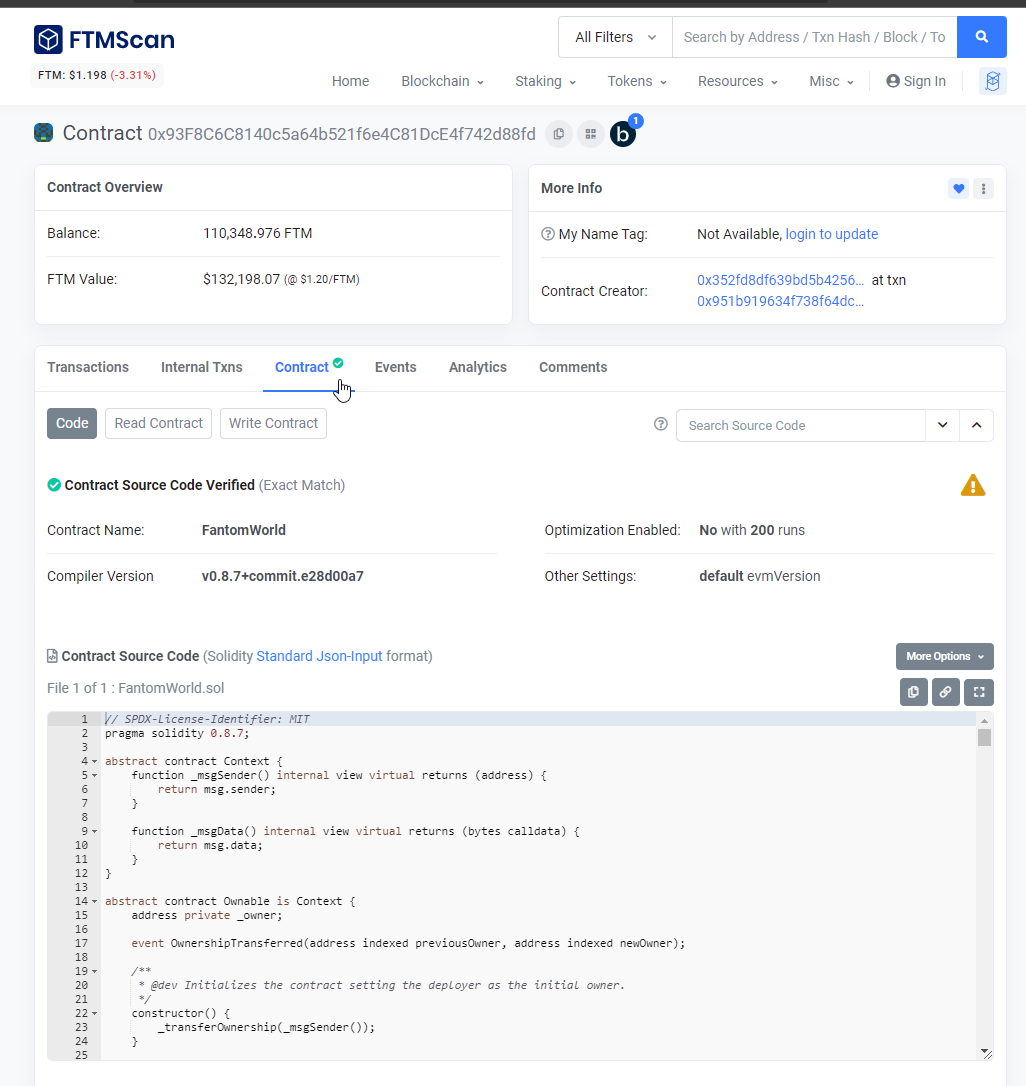Click the FTM price $1.198 badge
Screen dimensions: 1026x1086
click(x=97, y=75)
